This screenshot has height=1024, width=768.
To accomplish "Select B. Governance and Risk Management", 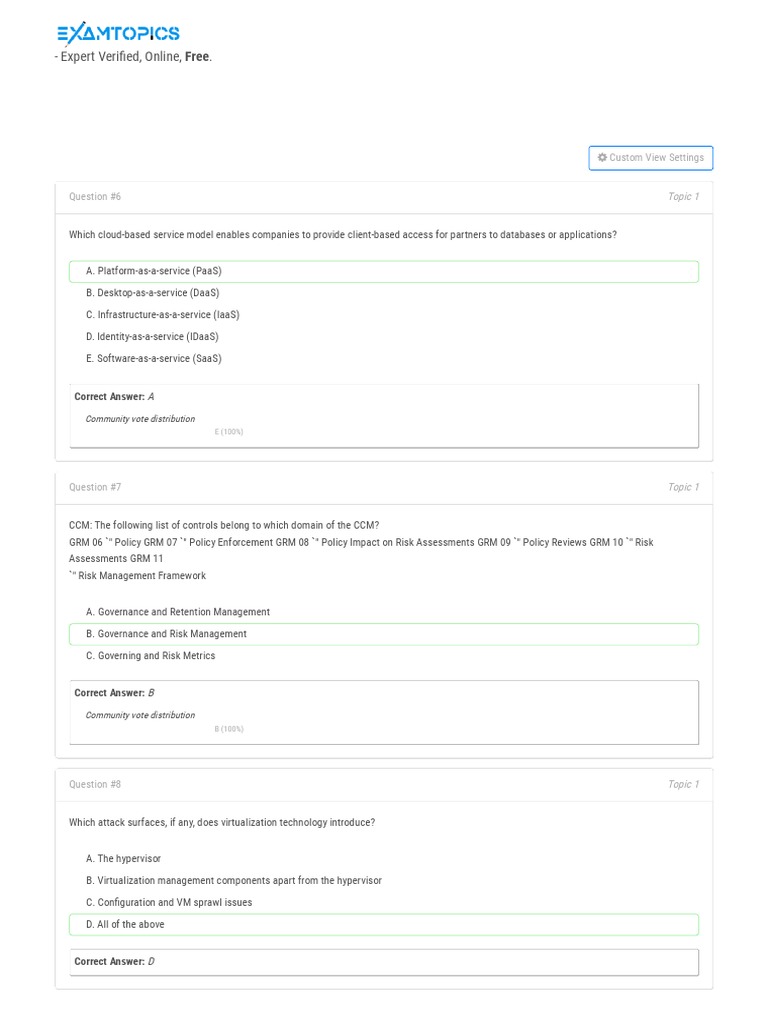I will [x=166, y=634].
